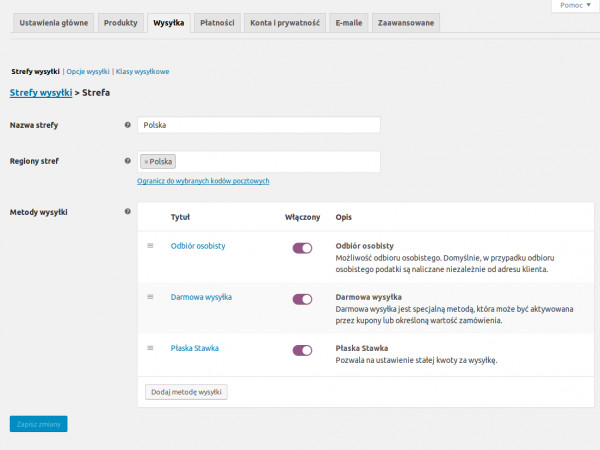
Task: Open the Płaska Stawka method link
Action: coord(195,348)
